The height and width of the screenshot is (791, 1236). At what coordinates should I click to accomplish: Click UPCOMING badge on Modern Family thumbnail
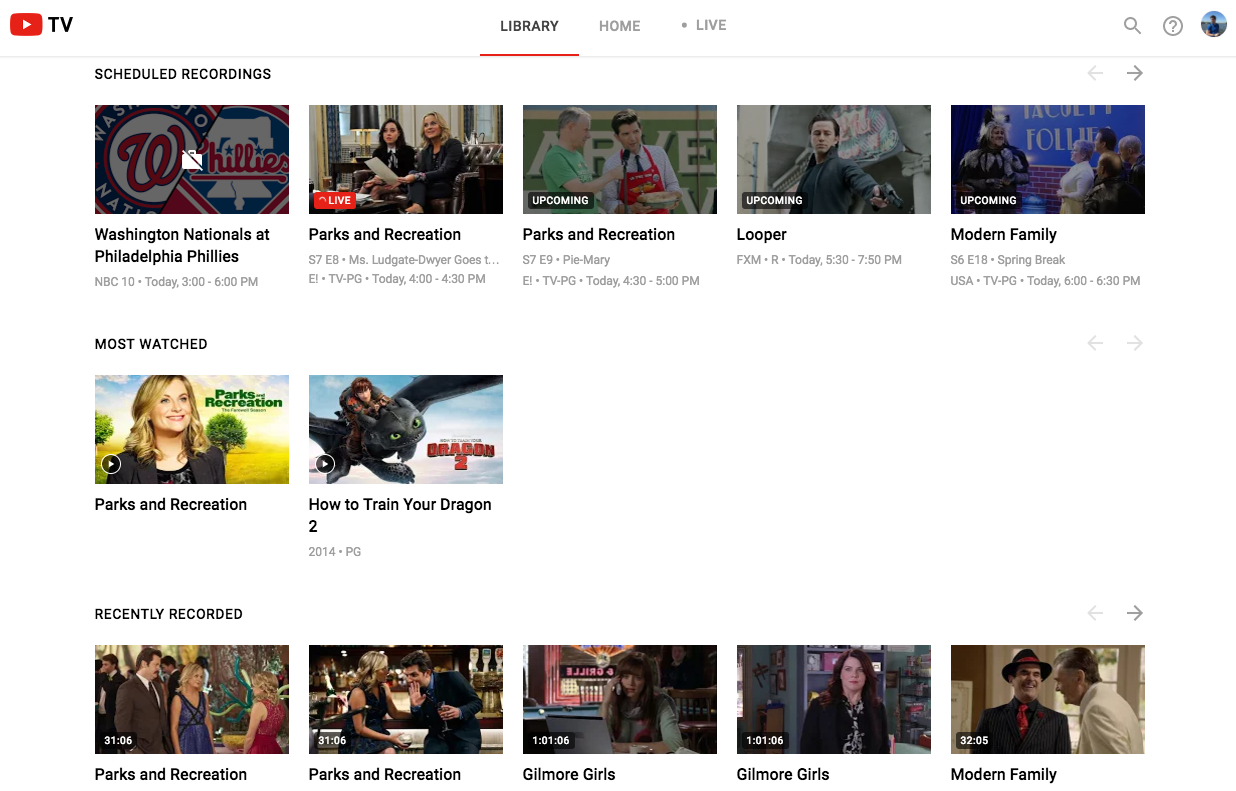(988, 200)
